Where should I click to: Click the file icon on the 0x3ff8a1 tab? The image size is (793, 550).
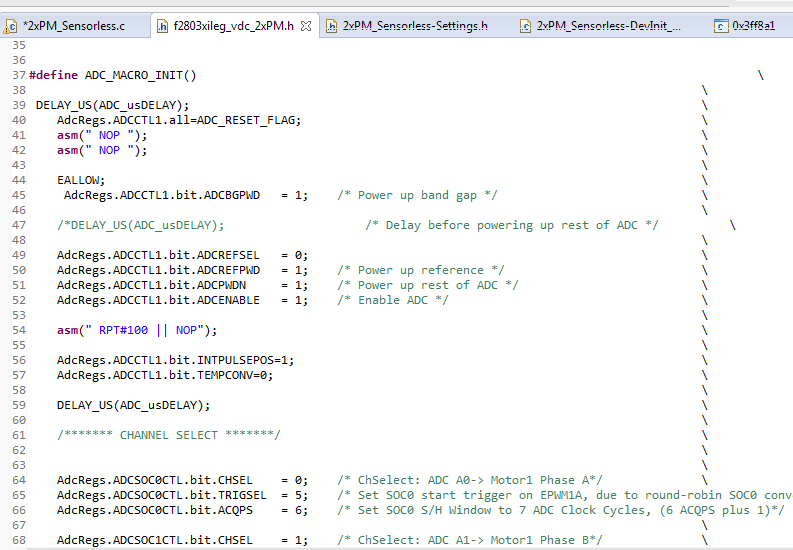pos(721,26)
